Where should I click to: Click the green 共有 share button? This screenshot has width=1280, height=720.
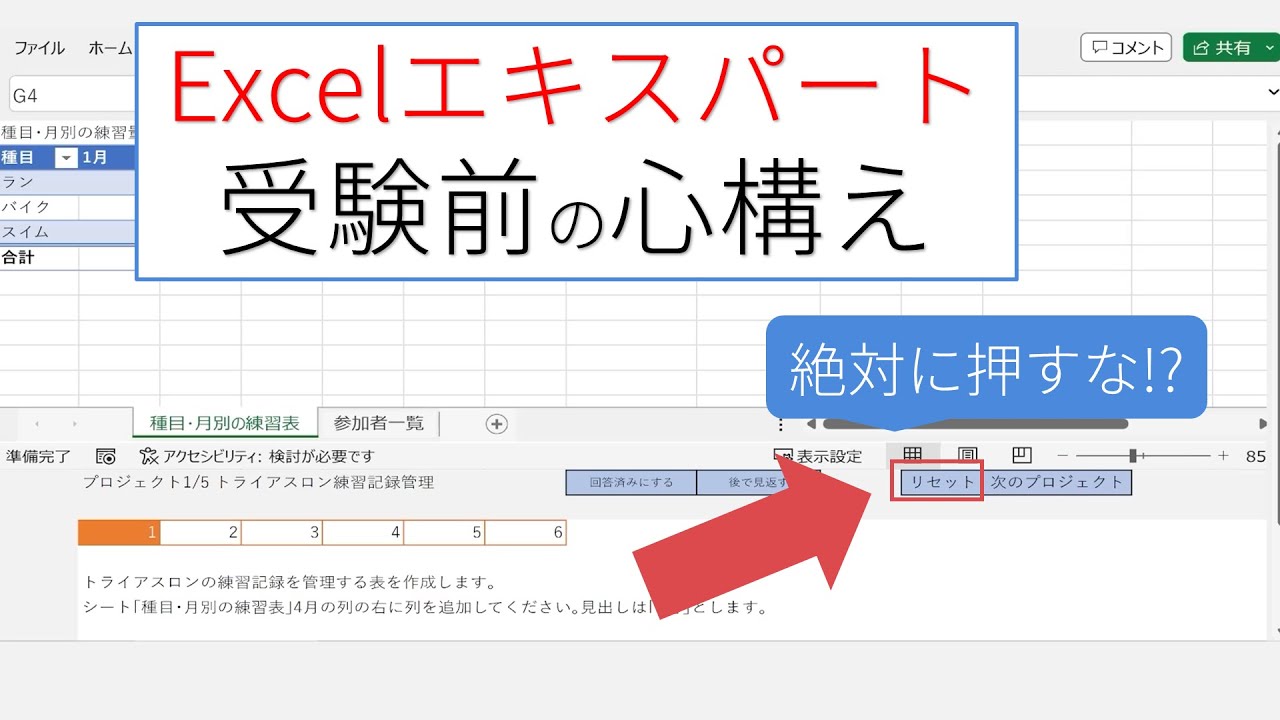click(1229, 47)
